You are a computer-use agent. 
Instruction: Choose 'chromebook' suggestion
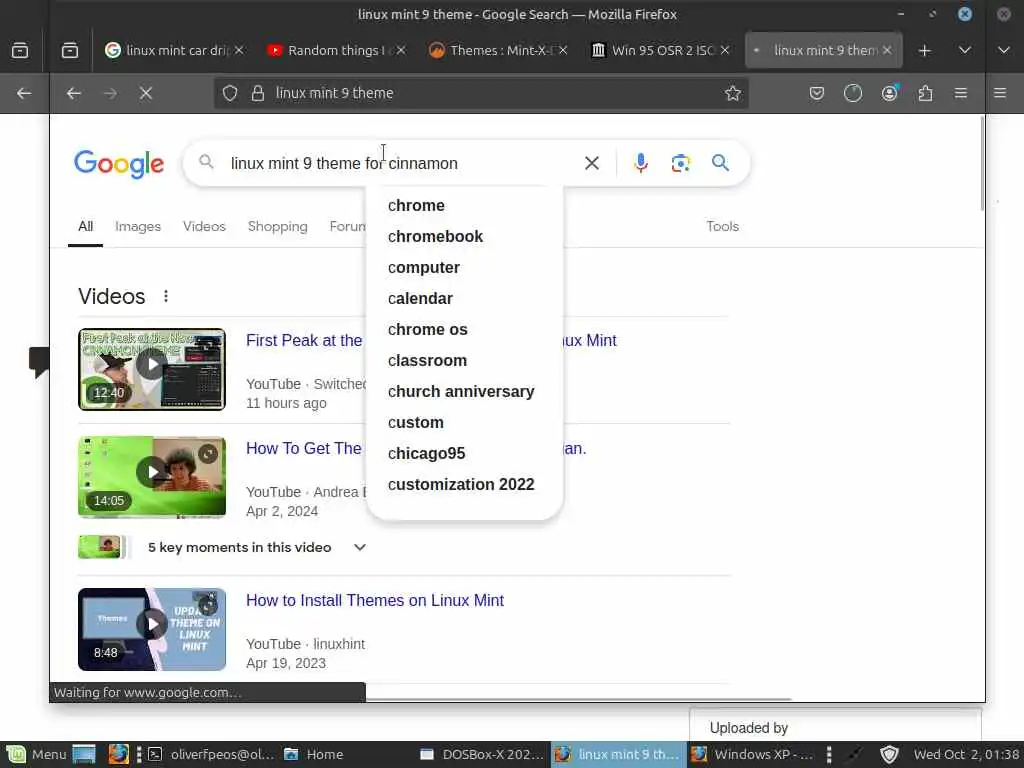pos(464,236)
